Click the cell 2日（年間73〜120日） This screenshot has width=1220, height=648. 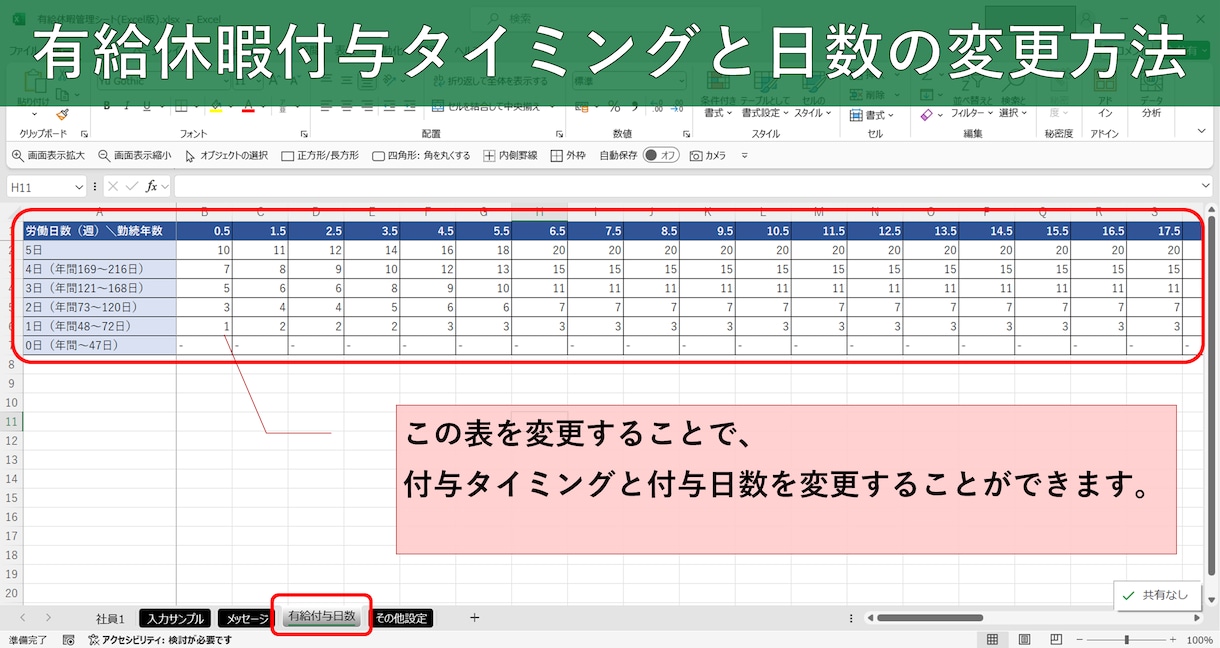pyautogui.click(x=99, y=307)
